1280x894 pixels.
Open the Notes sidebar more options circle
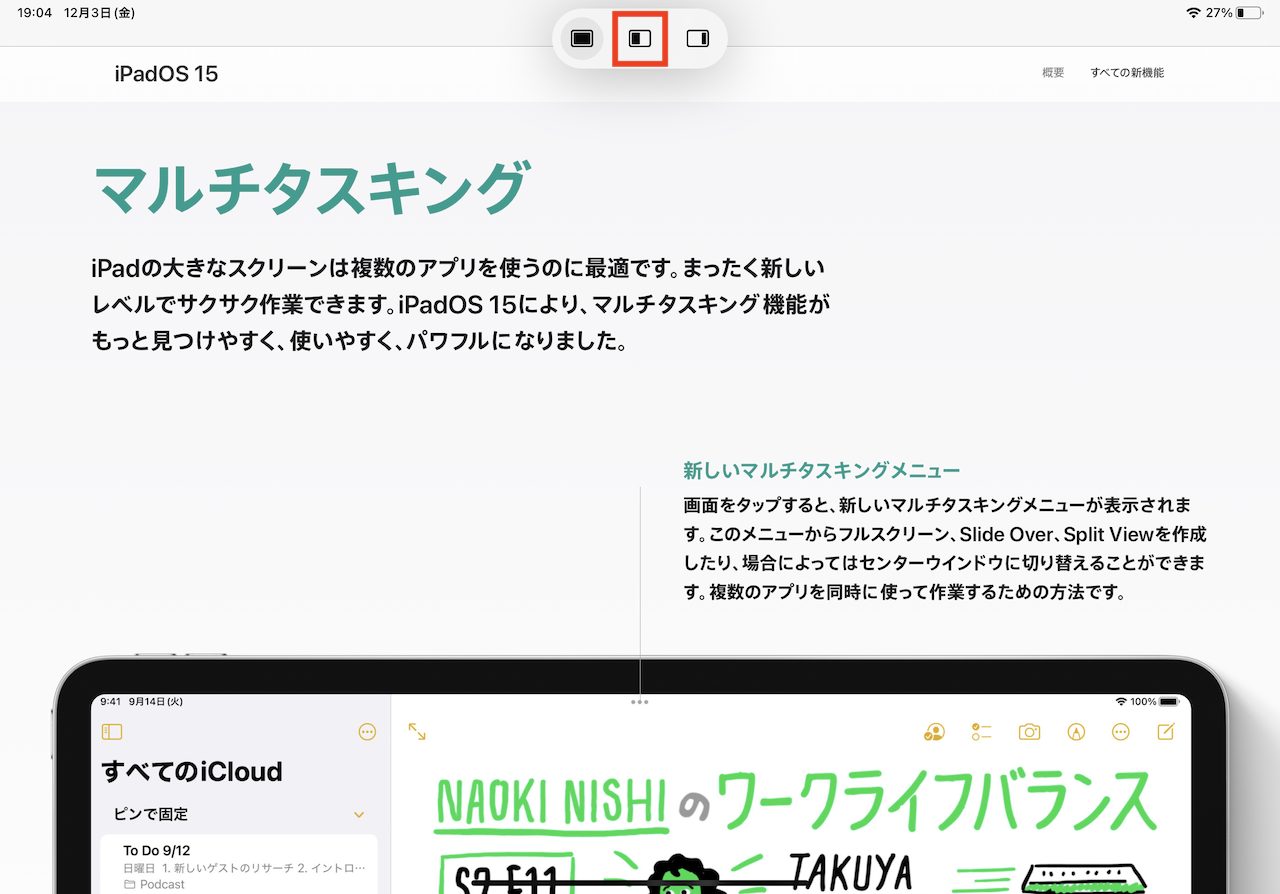pos(367,732)
